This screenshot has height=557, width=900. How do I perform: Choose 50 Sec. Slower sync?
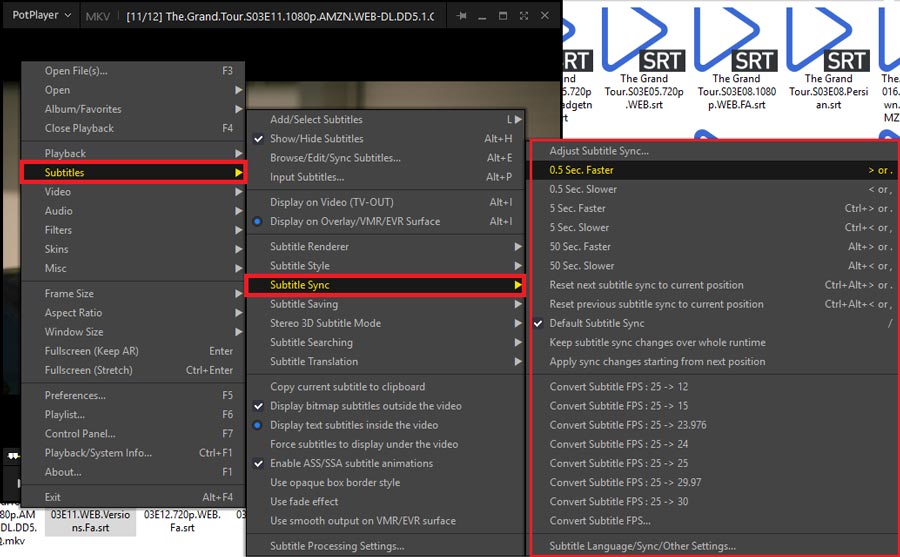(x=714, y=266)
